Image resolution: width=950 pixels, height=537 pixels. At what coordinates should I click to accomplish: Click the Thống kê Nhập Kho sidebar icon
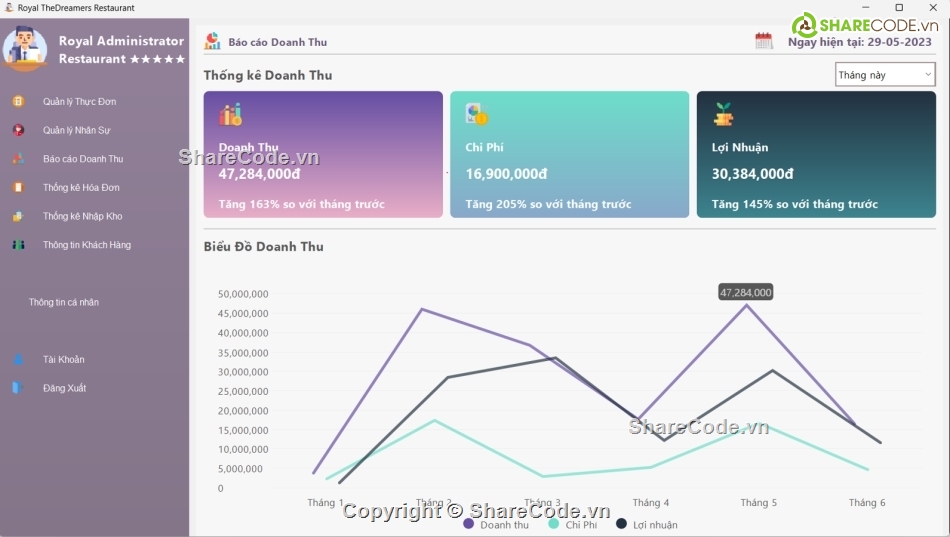(x=18, y=216)
